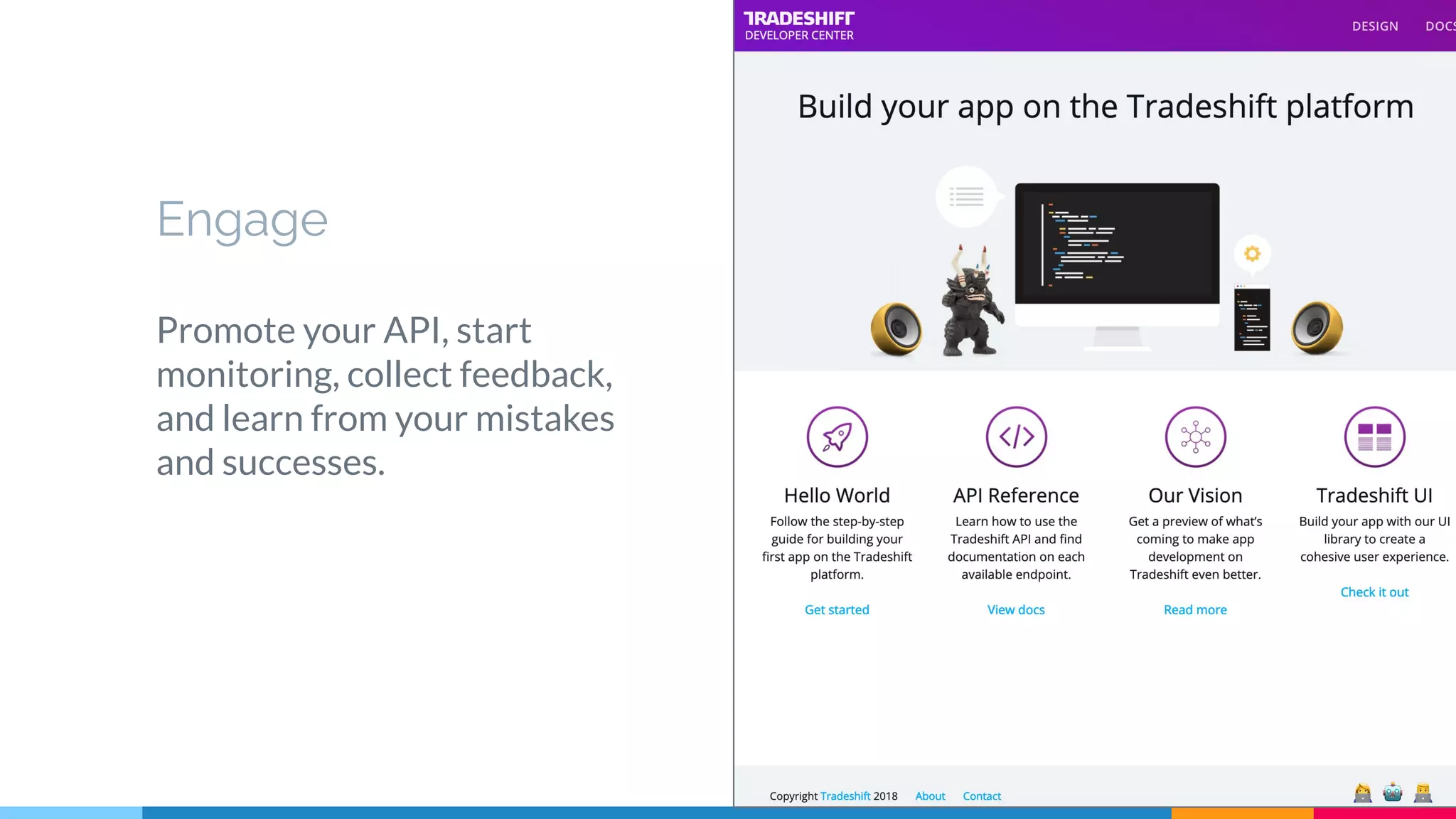1456x819 pixels.
Task: Click the Hello World heading
Action: (837, 496)
